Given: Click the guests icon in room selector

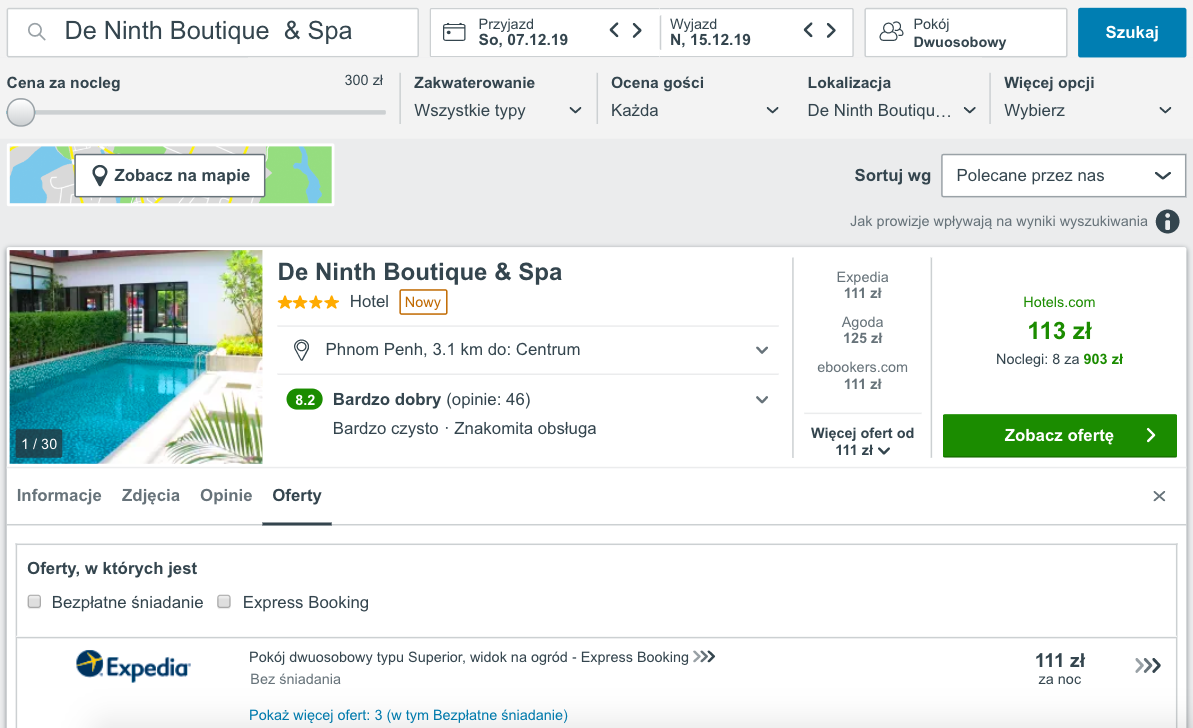Looking at the screenshot, I should click(891, 32).
